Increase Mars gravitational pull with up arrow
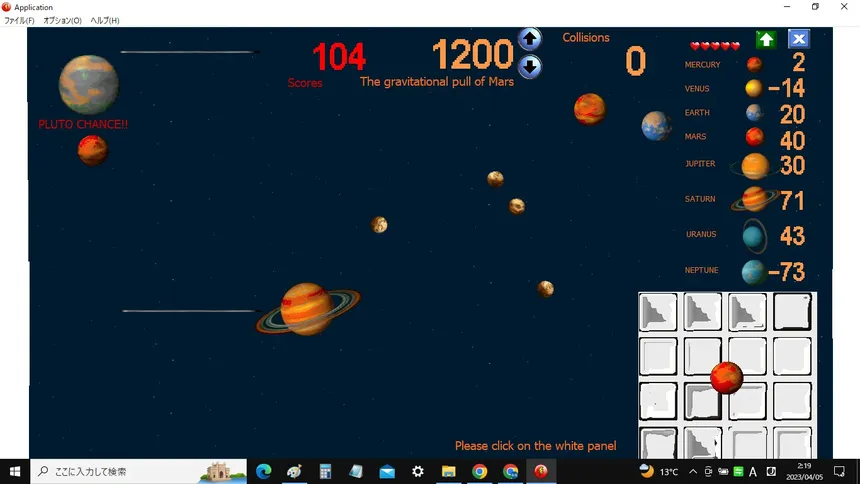Screen dimensions: 860x484 (529, 39)
